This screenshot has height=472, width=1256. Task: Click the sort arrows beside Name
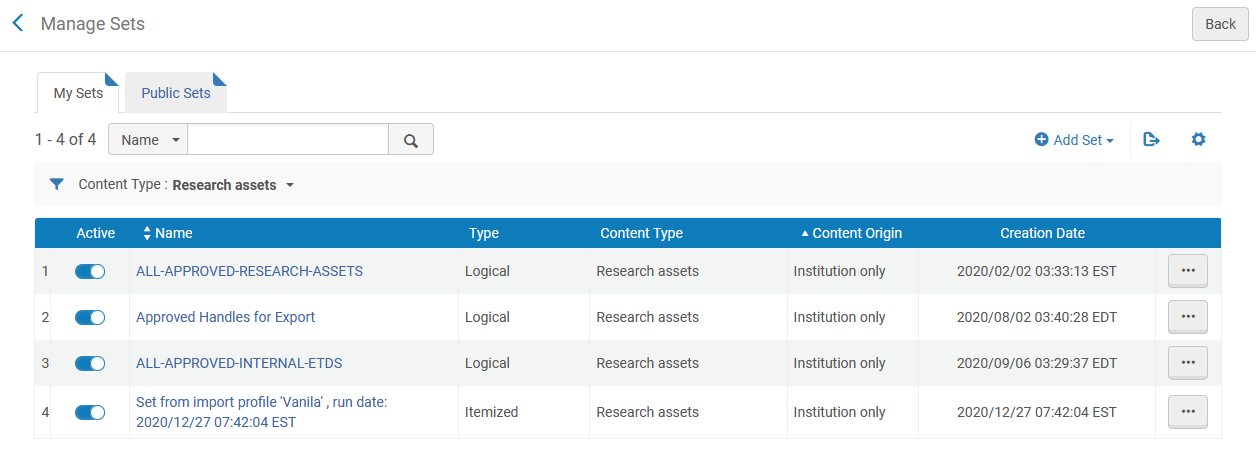147,233
